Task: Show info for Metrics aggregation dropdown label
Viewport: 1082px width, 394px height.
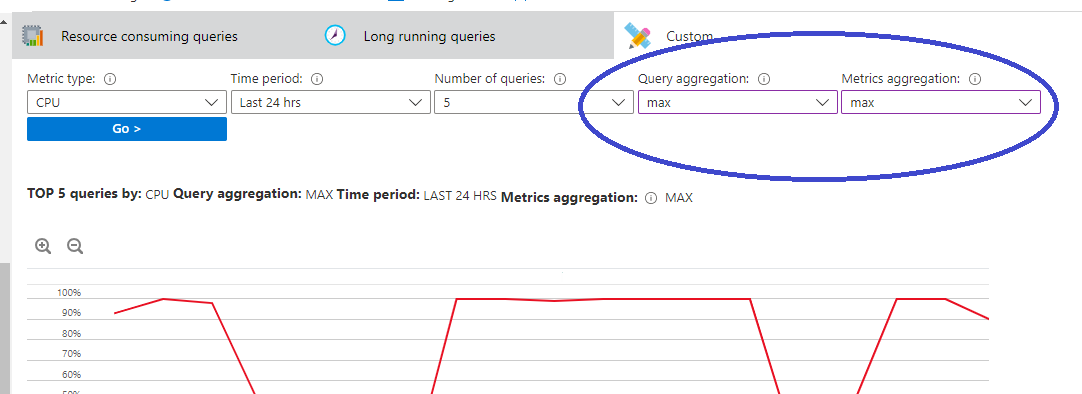Action: [975, 79]
